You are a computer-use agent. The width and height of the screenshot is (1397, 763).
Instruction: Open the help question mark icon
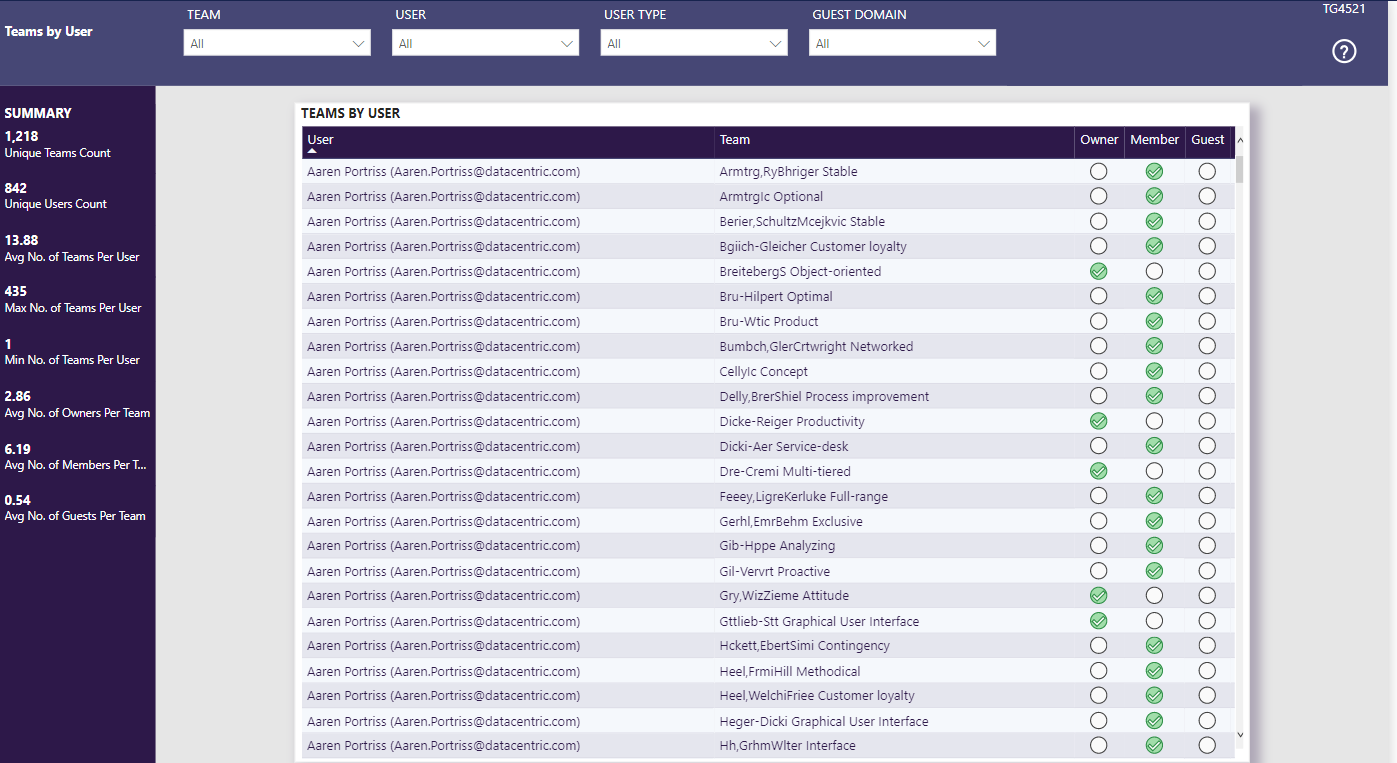point(1344,51)
